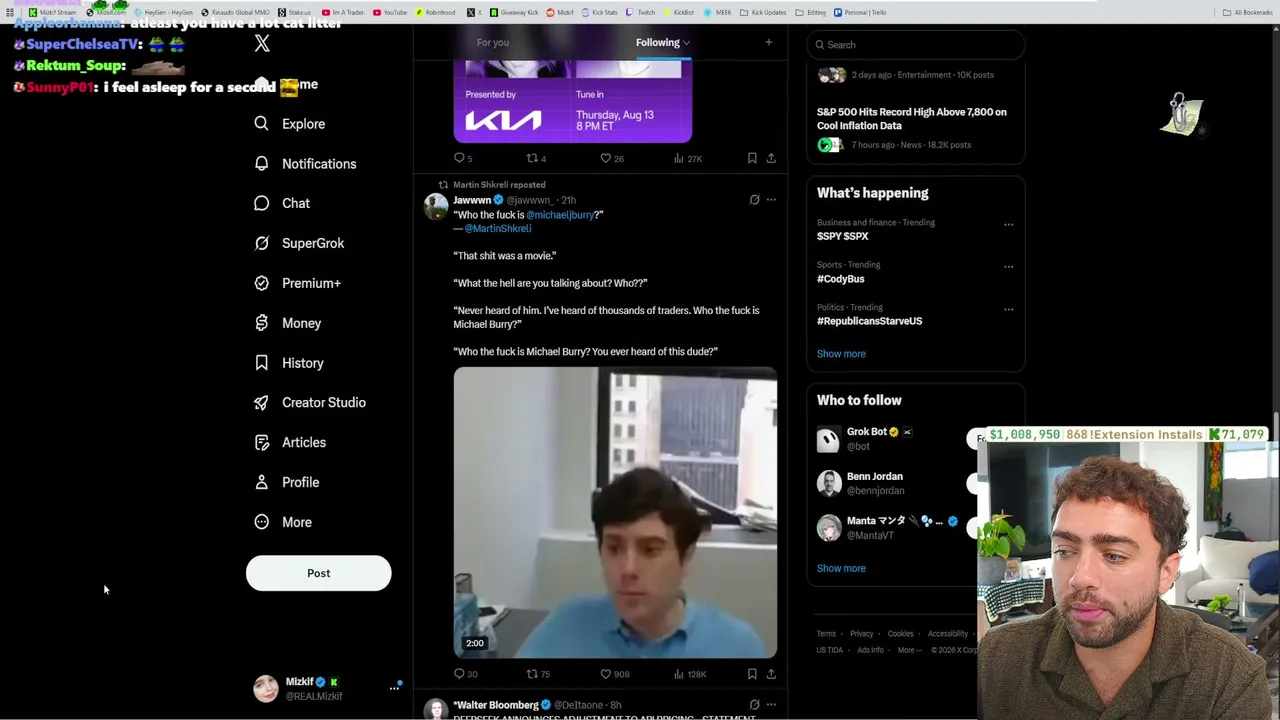
Task: Open the YouTube bookmark in bookmarks bar
Action: pos(390,12)
